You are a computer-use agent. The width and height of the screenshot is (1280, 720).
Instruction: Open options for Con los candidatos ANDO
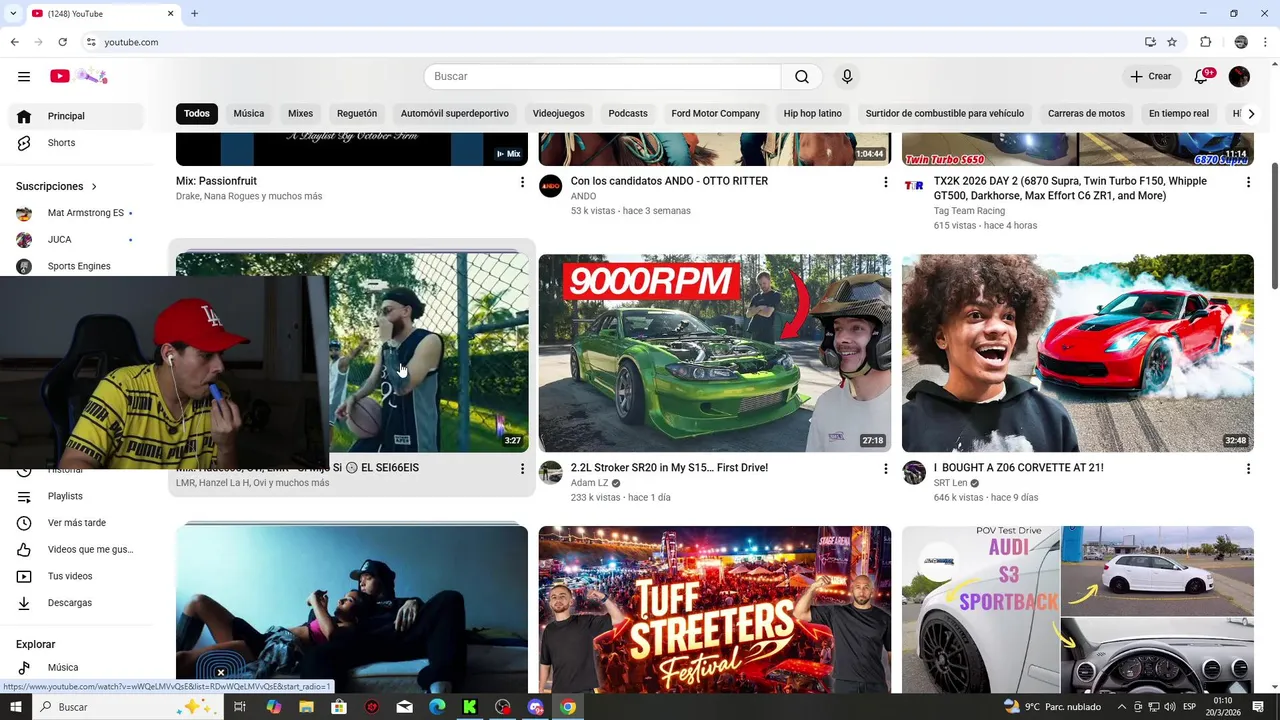coord(885,182)
